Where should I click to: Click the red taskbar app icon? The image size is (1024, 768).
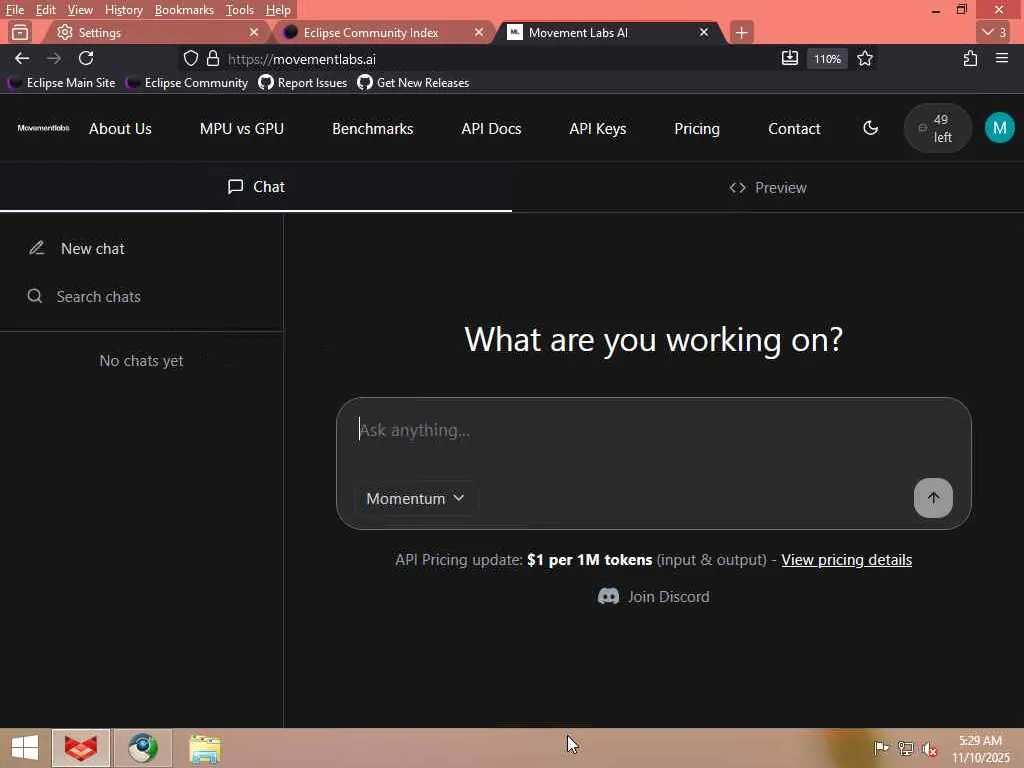81,748
